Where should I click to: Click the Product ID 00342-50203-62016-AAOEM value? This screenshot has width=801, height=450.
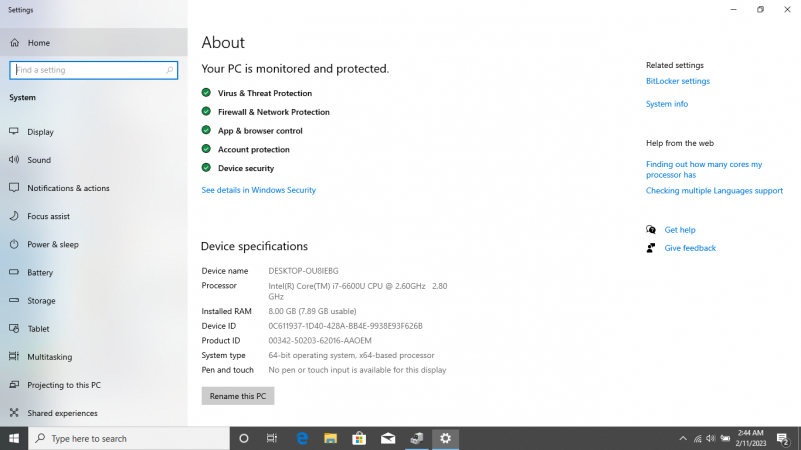(x=320, y=341)
